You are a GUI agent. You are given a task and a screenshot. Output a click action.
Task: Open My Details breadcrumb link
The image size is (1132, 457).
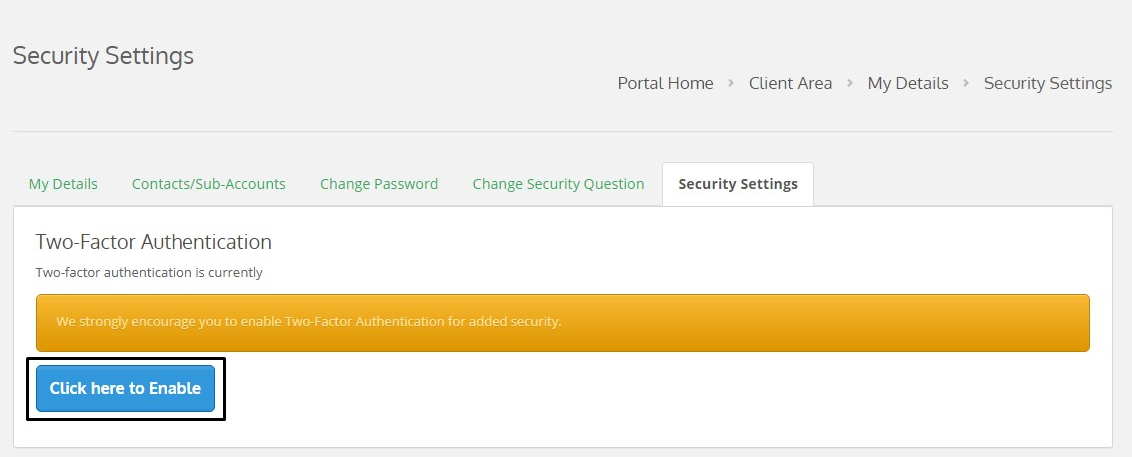pyautogui.click(x=908, y=83)
